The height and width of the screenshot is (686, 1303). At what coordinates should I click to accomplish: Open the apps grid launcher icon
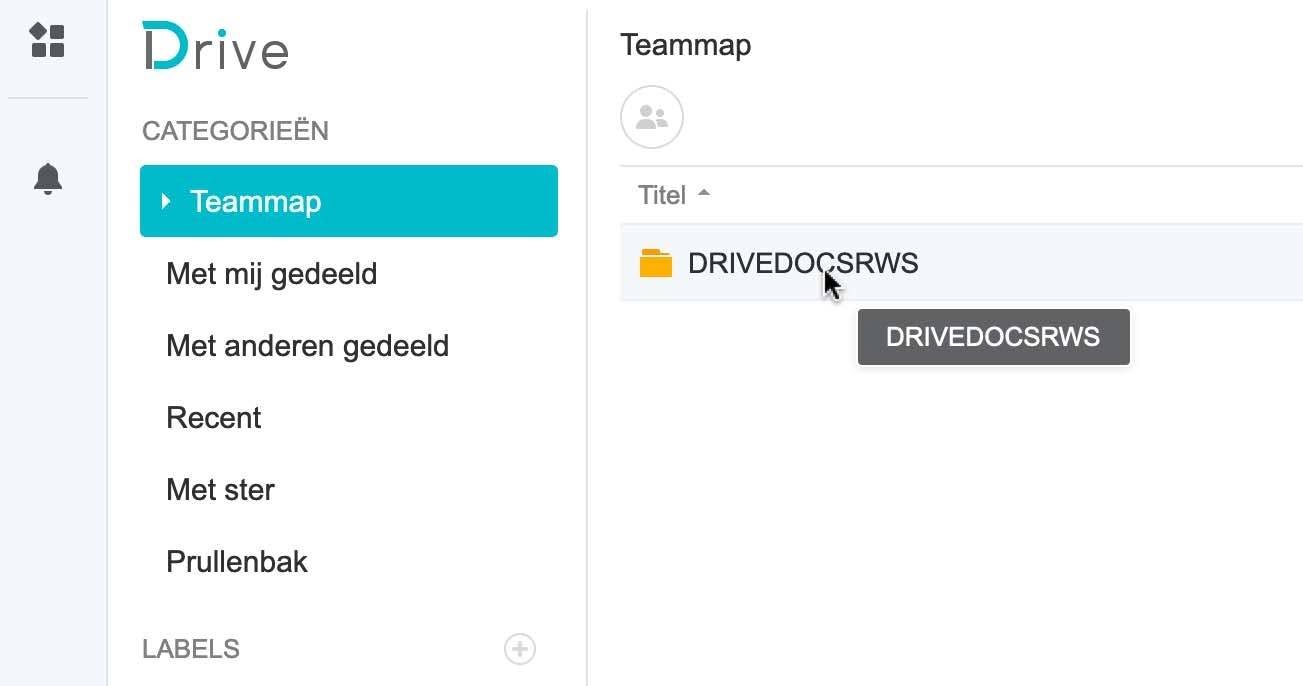click(x=47, y=40)
